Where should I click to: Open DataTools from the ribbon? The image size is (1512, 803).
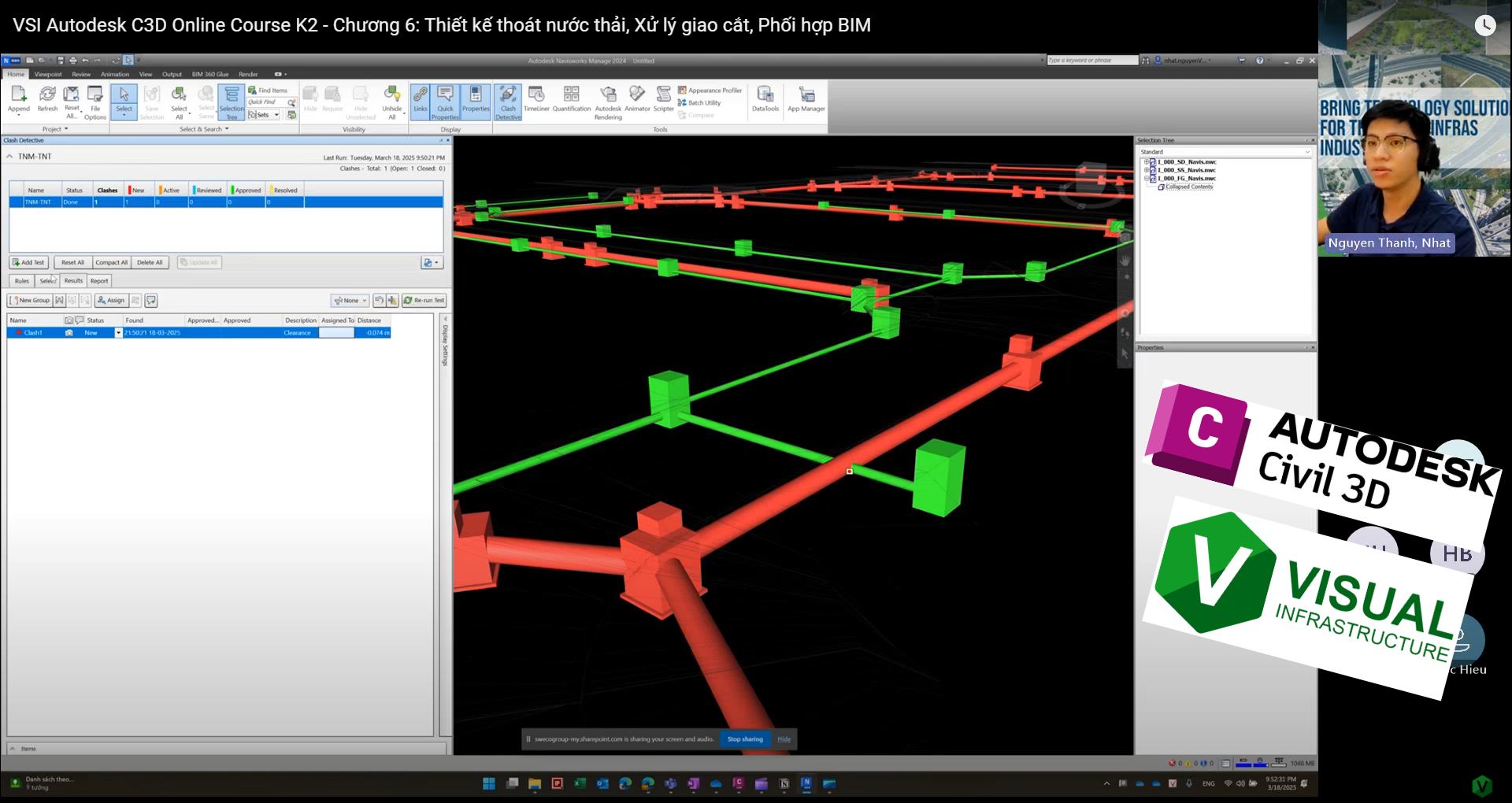(x=765, y=100)
